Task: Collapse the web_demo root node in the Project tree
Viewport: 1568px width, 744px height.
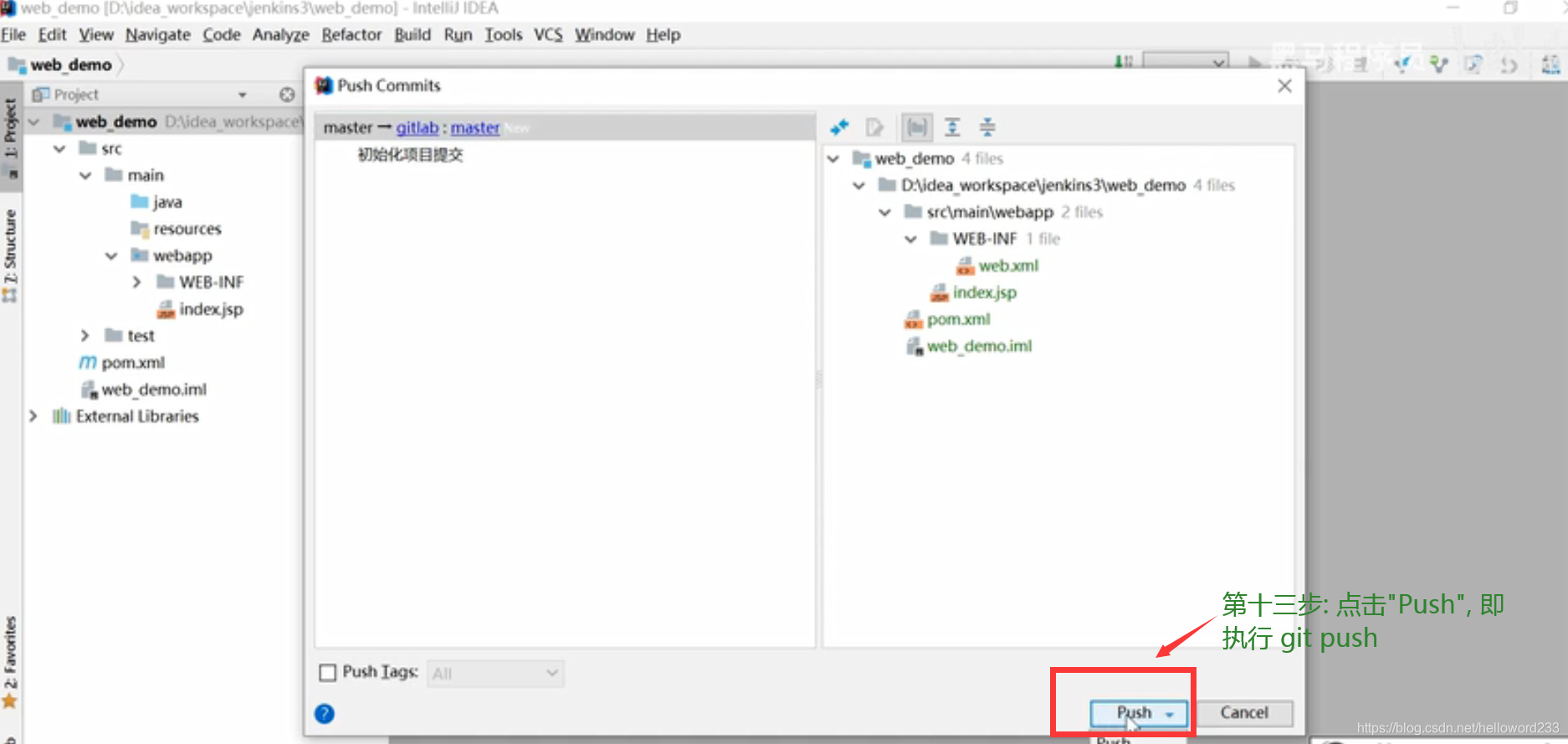Action: [33, 122]
